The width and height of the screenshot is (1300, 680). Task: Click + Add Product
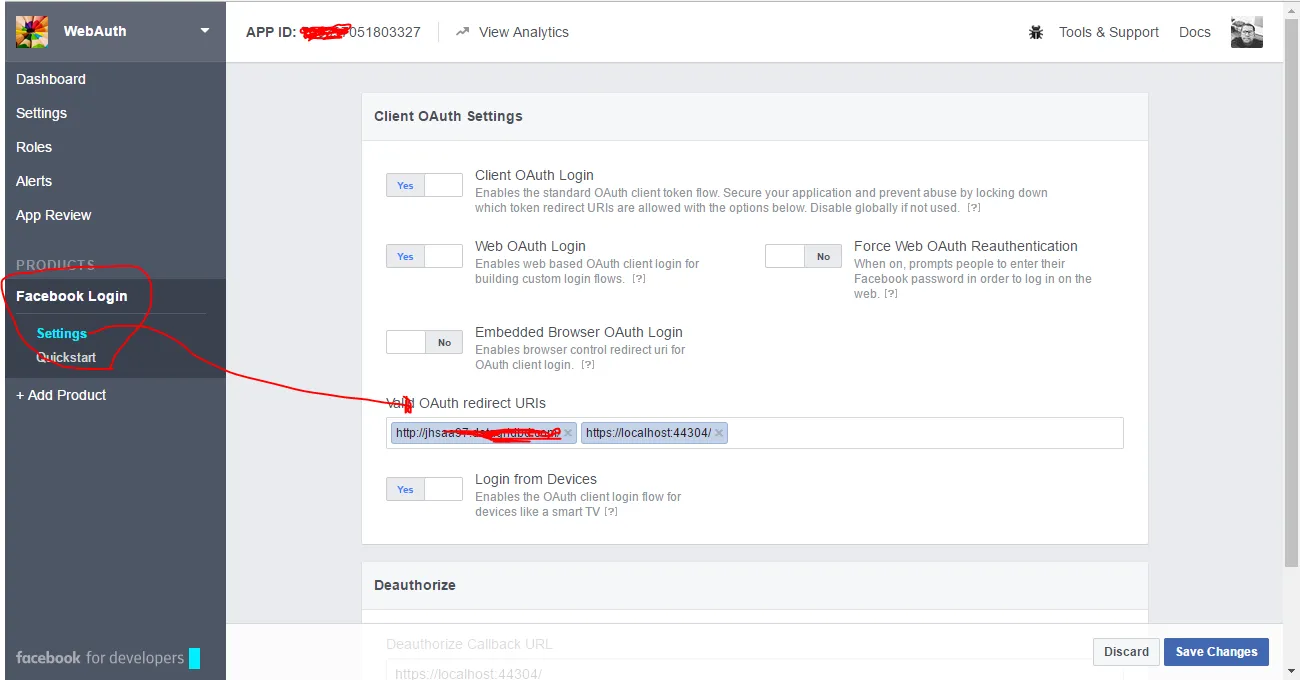(x=61, y=395)
